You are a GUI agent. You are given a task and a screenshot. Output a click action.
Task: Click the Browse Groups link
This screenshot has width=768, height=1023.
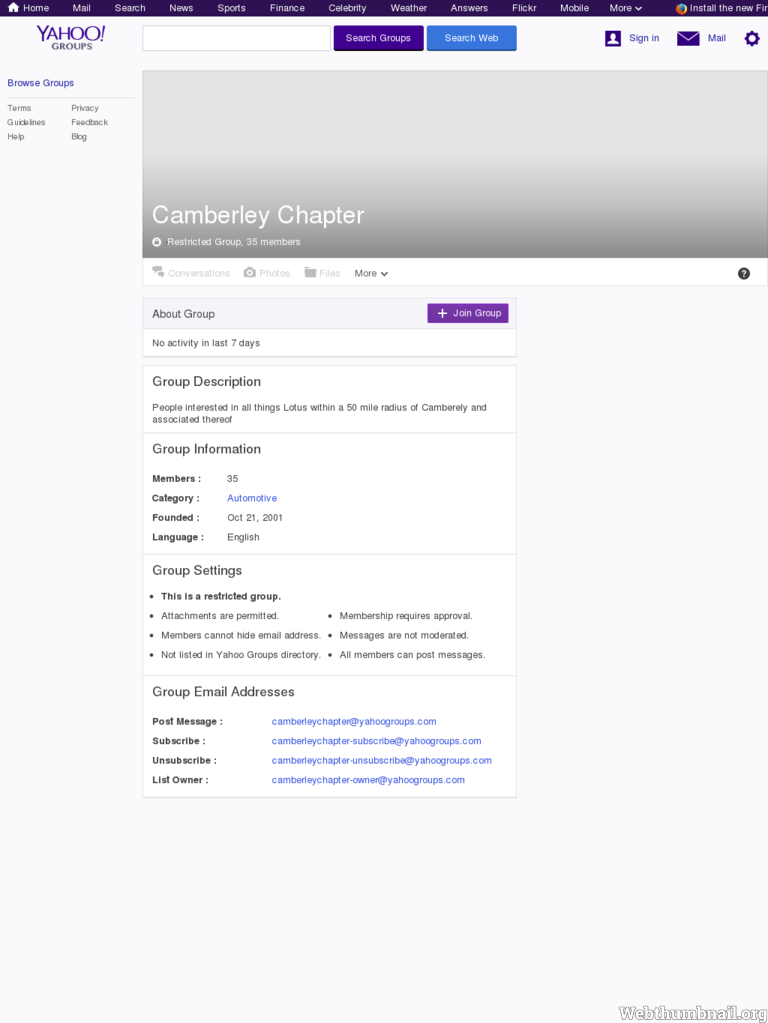[x=40, y=83]
